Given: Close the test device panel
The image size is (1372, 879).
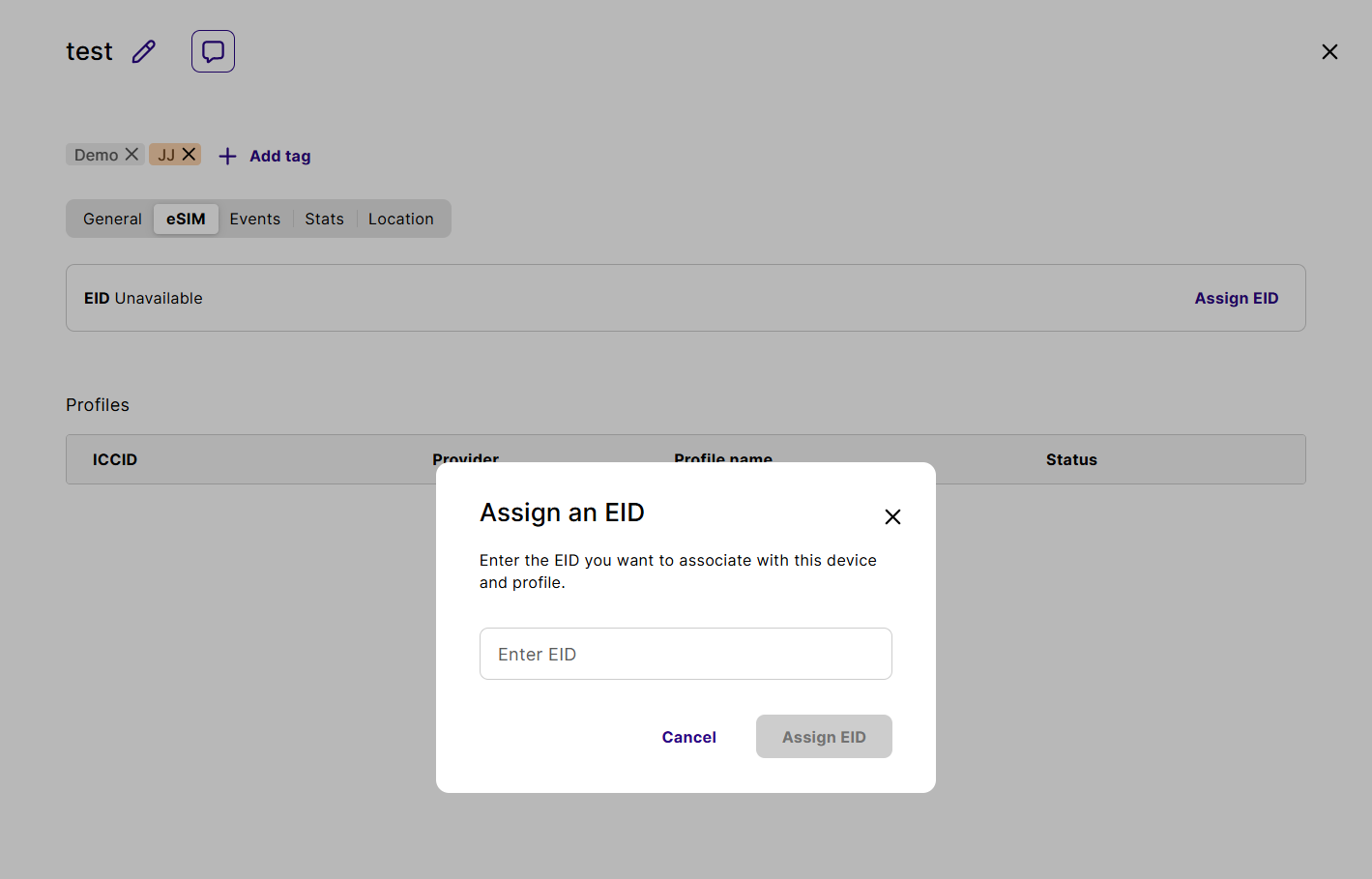Looking at the screenshot, I should [1329, 52].
